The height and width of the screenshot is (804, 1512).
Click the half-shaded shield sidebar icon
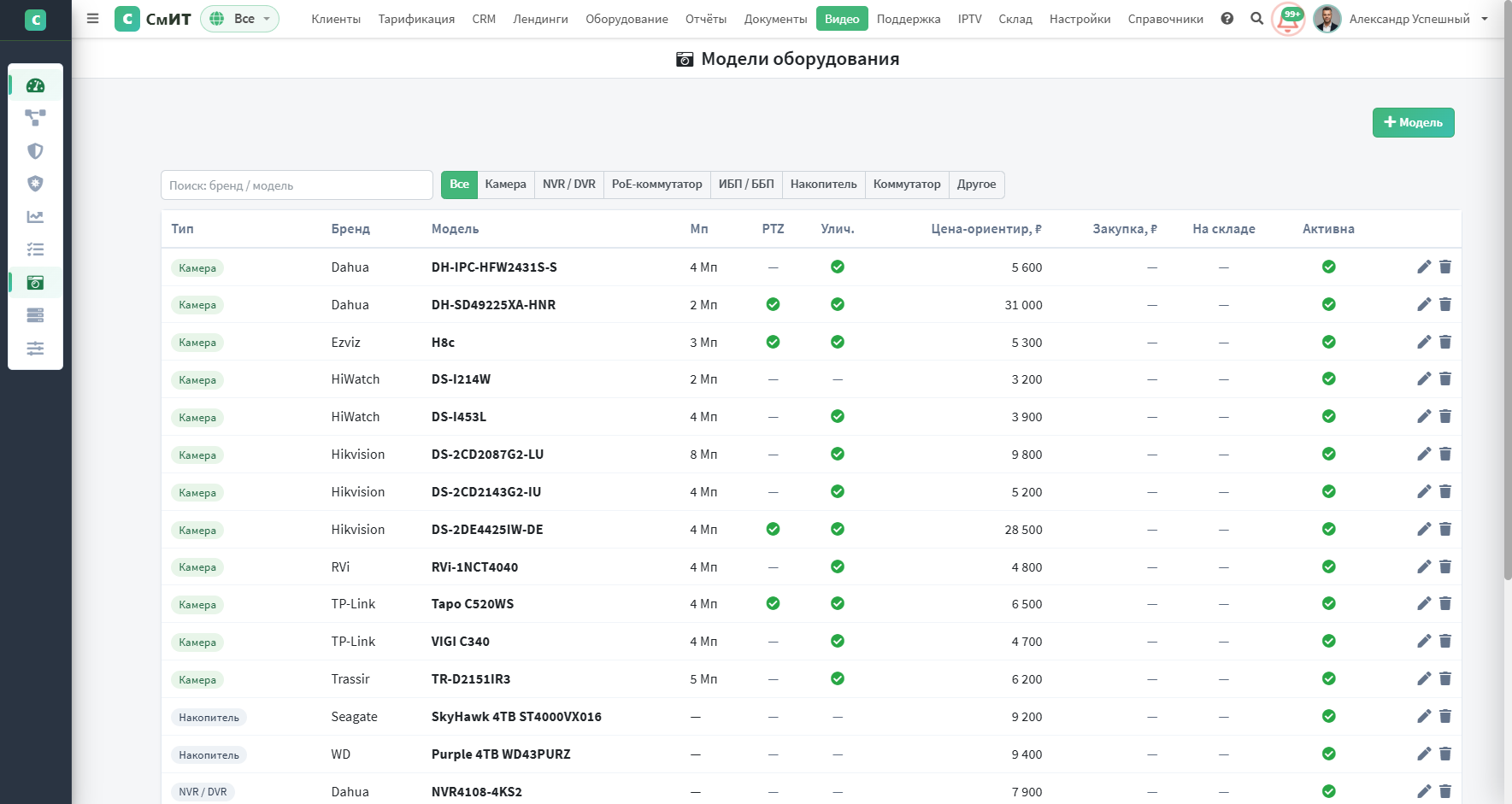[35, 151]
